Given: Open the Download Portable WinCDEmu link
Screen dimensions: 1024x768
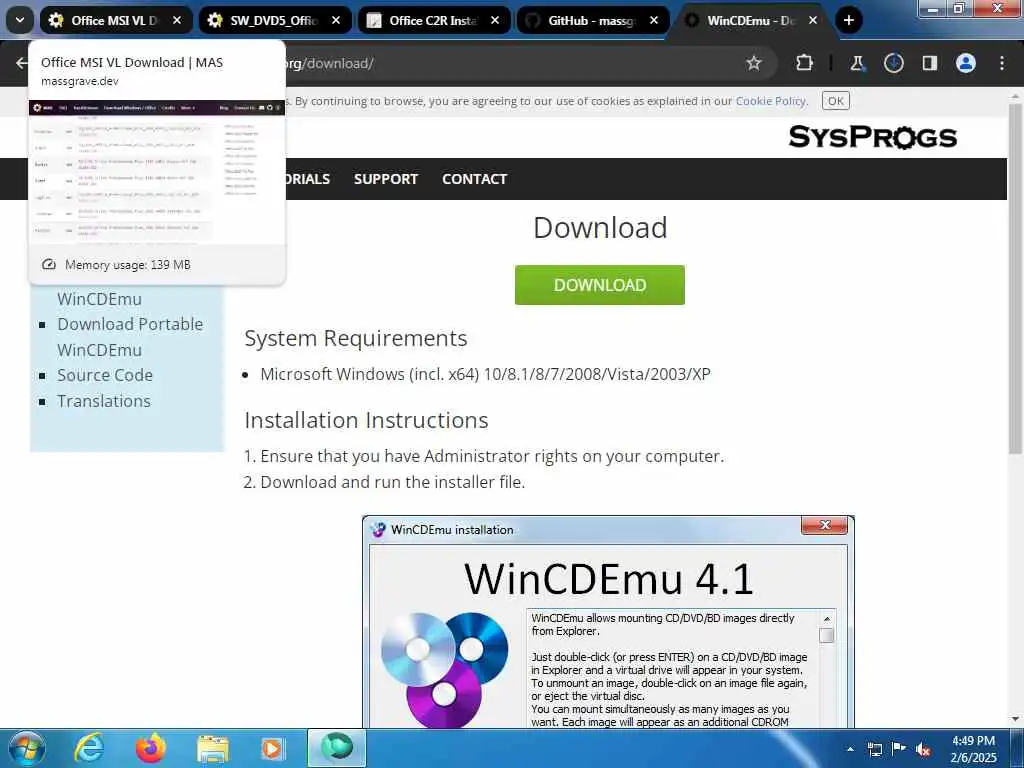Looking at the screenshot, I should [130, 337].
